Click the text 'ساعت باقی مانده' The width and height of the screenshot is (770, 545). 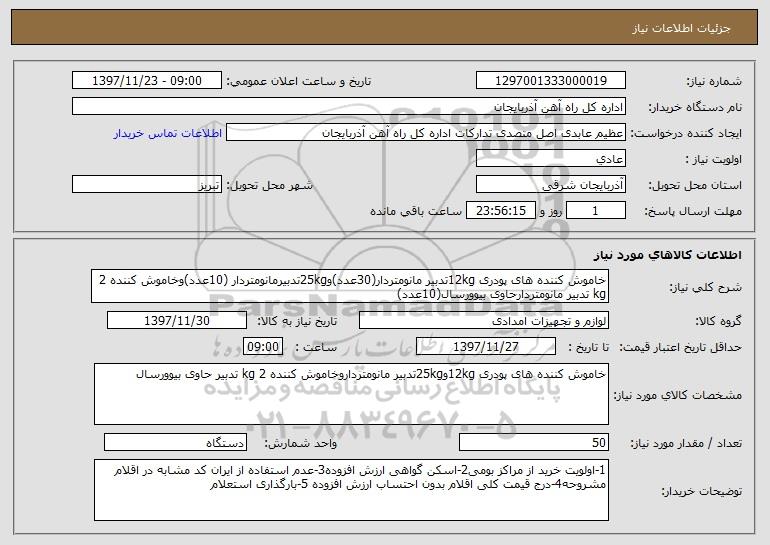(x=415, y=211)
